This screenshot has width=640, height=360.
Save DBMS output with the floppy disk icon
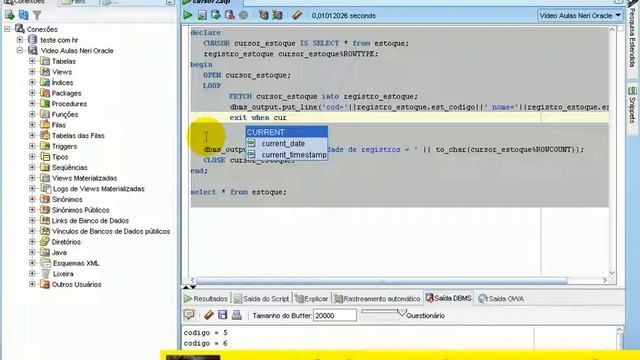tap(222, 315)
